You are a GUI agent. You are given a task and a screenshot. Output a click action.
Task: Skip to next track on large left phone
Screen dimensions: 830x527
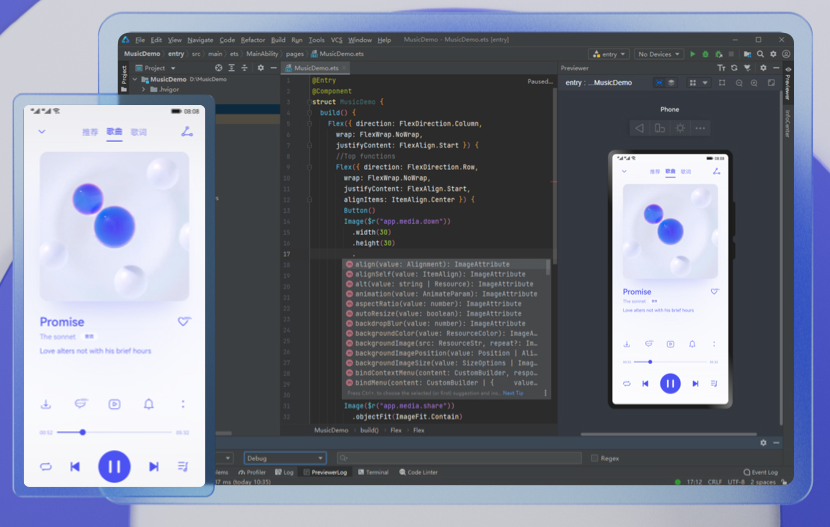point(154,466)
